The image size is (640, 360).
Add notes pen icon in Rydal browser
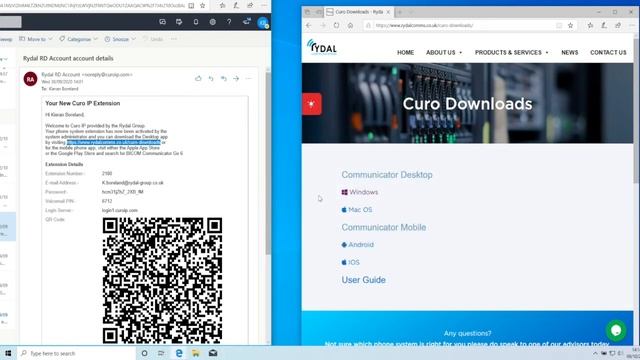click(604, 25)
